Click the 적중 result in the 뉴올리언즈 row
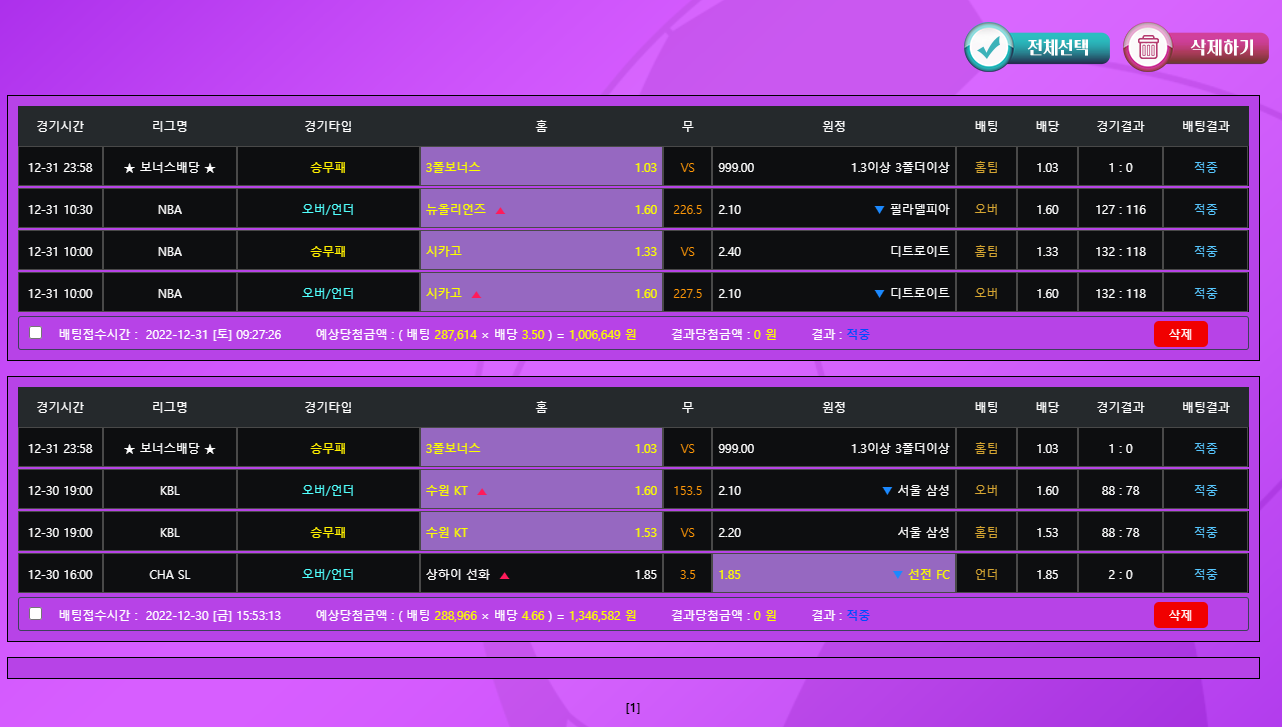1282x727 pixels. [x=1205, y=209]
